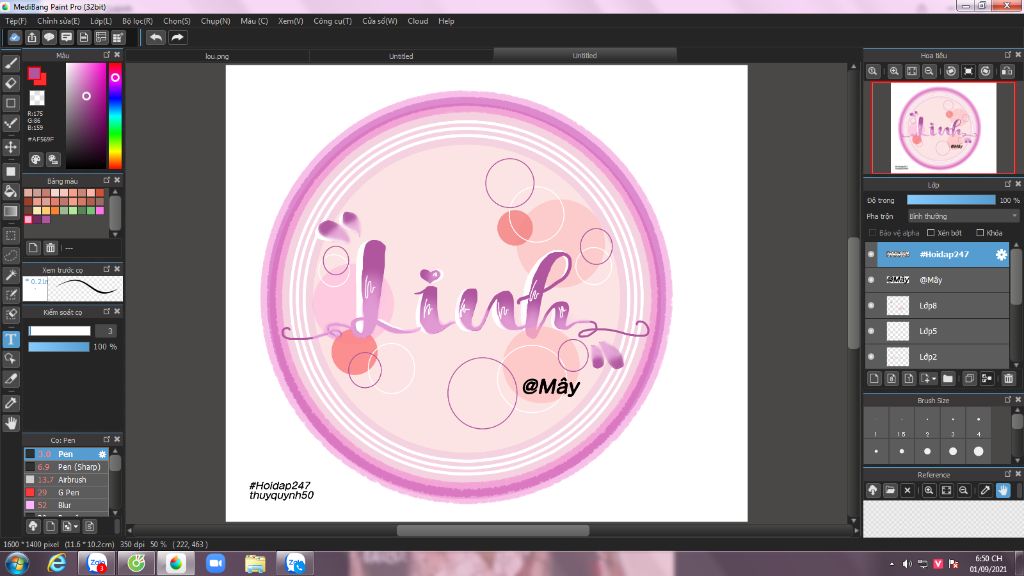Screen dimensions: 1024x576
Task: Select the transparent color swatch
Action: (x=37, y=98)
